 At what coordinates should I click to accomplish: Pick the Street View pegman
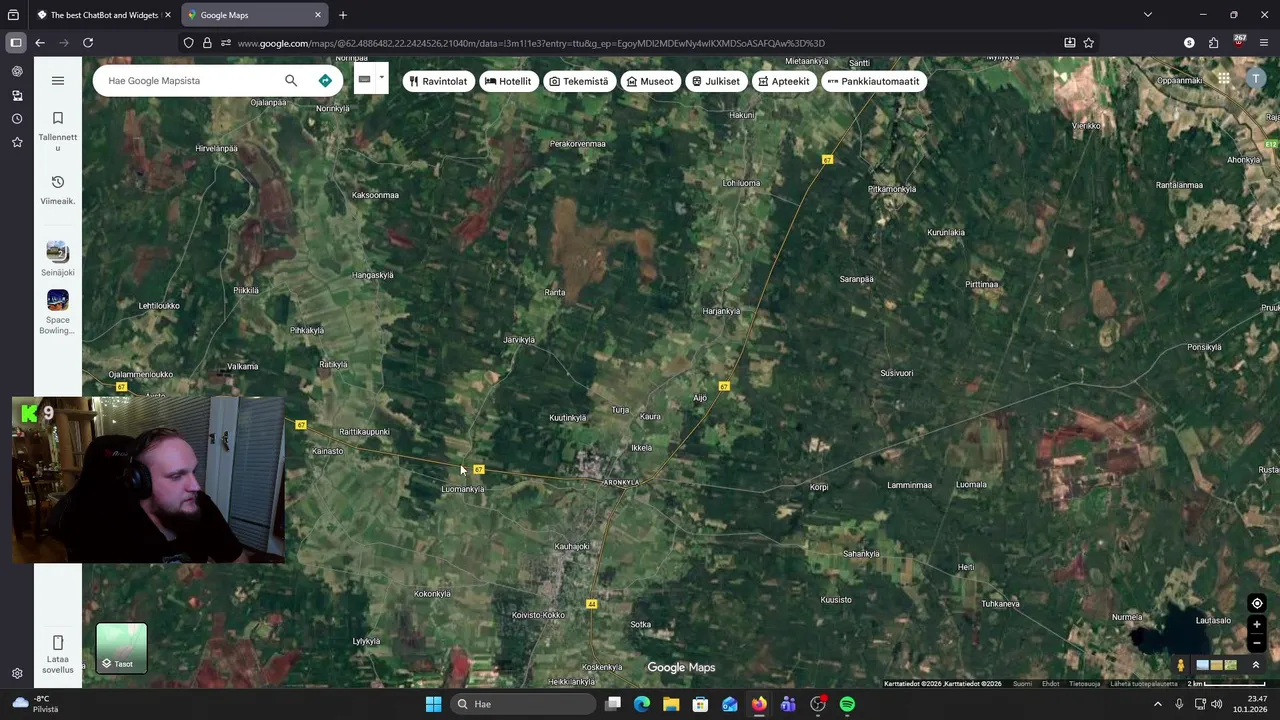1181,665
